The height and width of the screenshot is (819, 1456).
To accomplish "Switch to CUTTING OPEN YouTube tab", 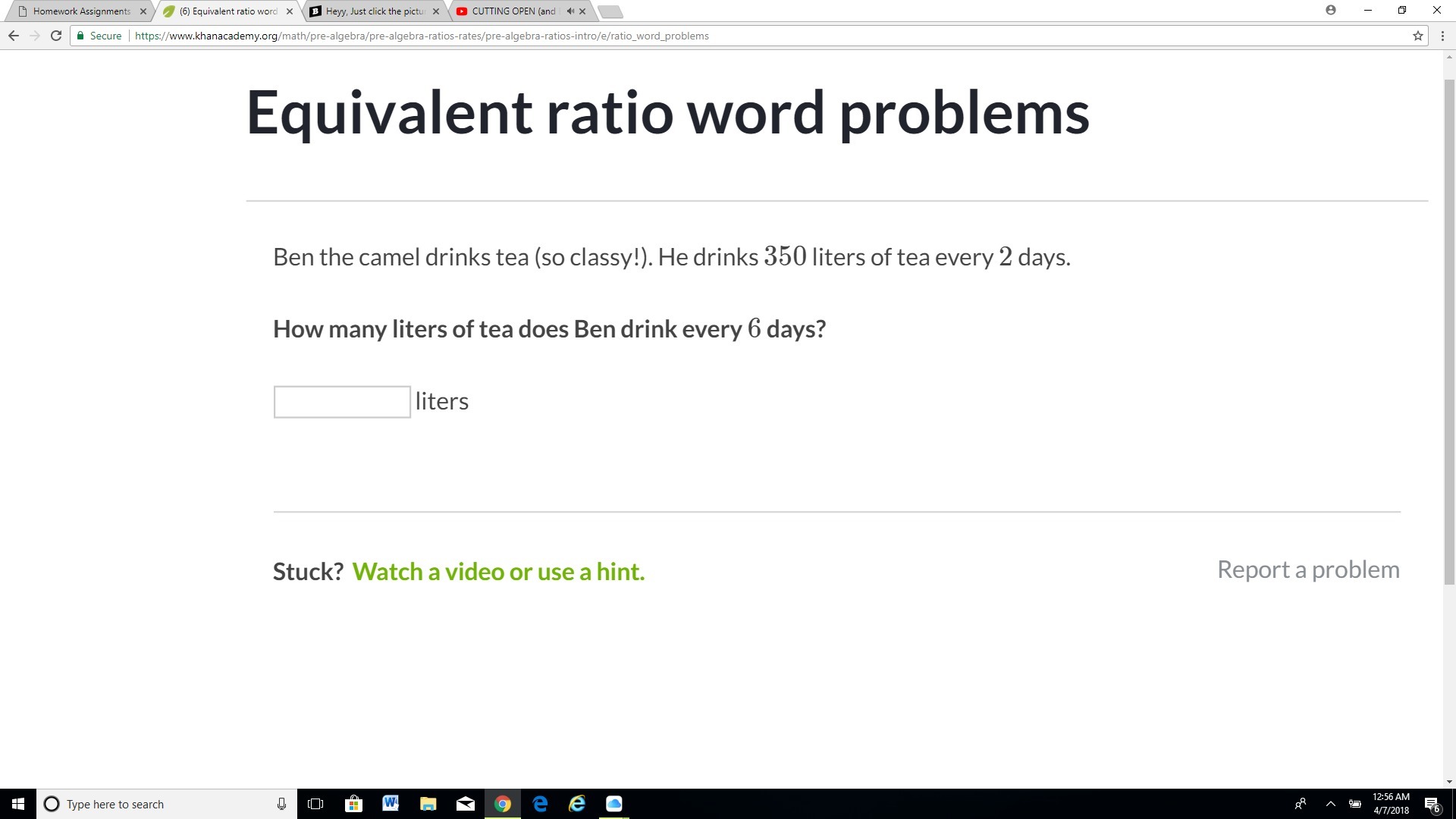I will coord(513,11).
